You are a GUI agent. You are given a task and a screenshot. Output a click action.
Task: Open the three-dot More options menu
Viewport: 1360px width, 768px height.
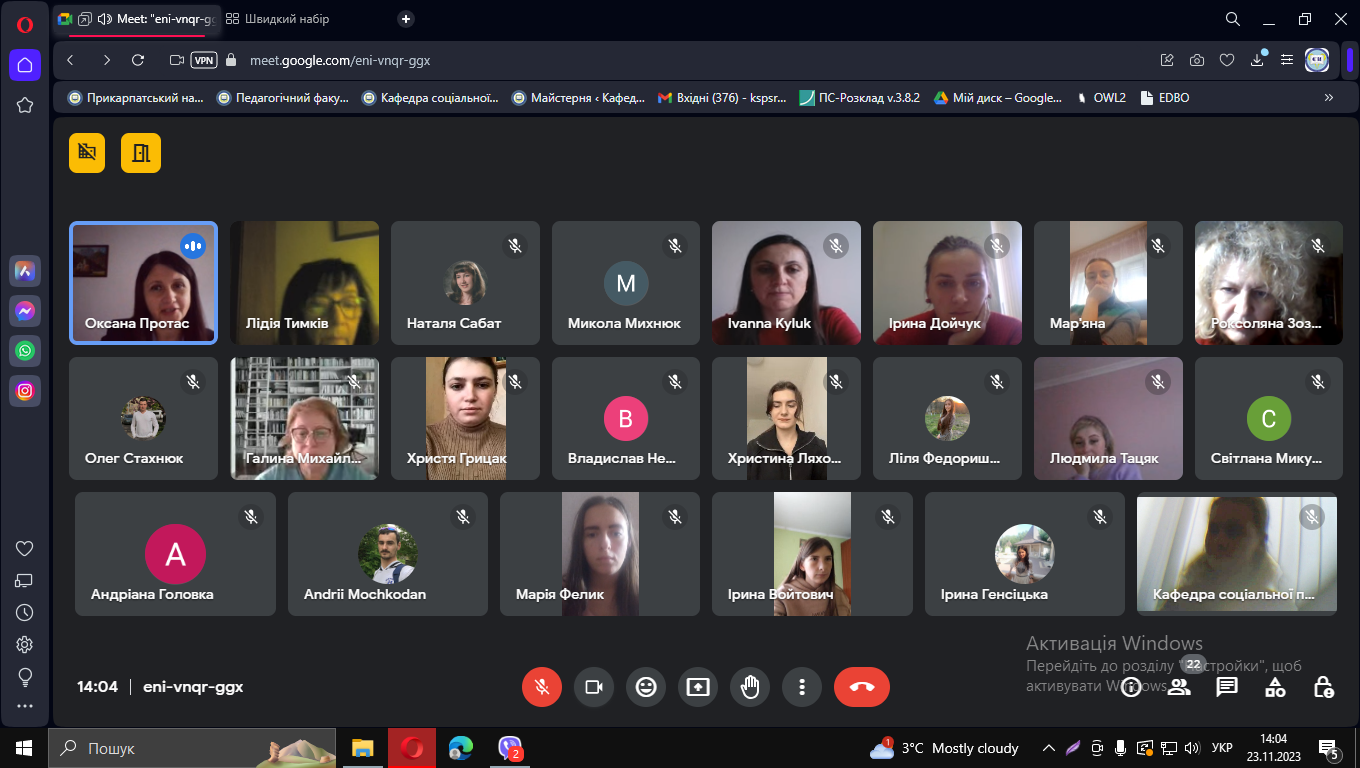pos(802,687)
